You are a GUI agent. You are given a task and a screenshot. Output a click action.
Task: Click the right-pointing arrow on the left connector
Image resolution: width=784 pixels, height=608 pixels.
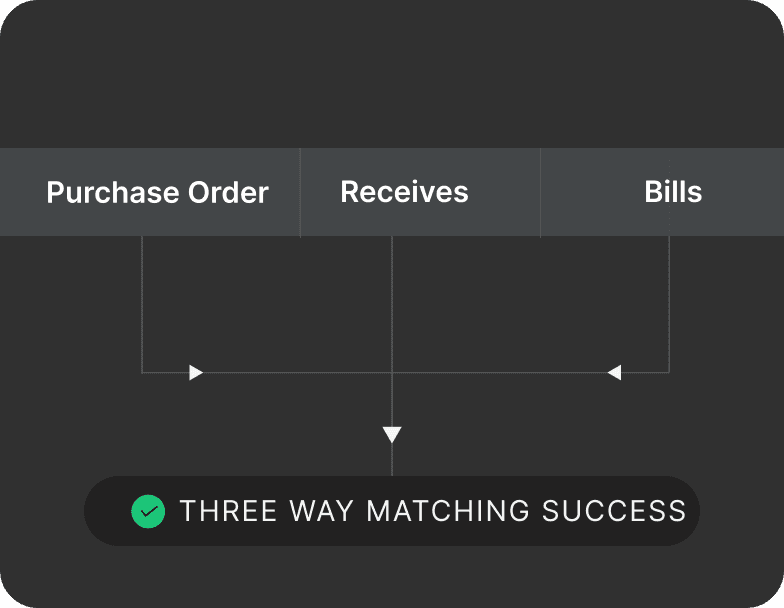coord(196,373)
